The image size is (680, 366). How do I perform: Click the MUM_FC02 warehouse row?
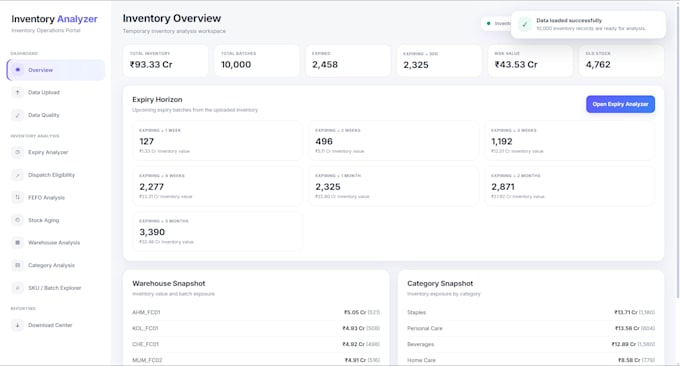click(x=256, y=360)
